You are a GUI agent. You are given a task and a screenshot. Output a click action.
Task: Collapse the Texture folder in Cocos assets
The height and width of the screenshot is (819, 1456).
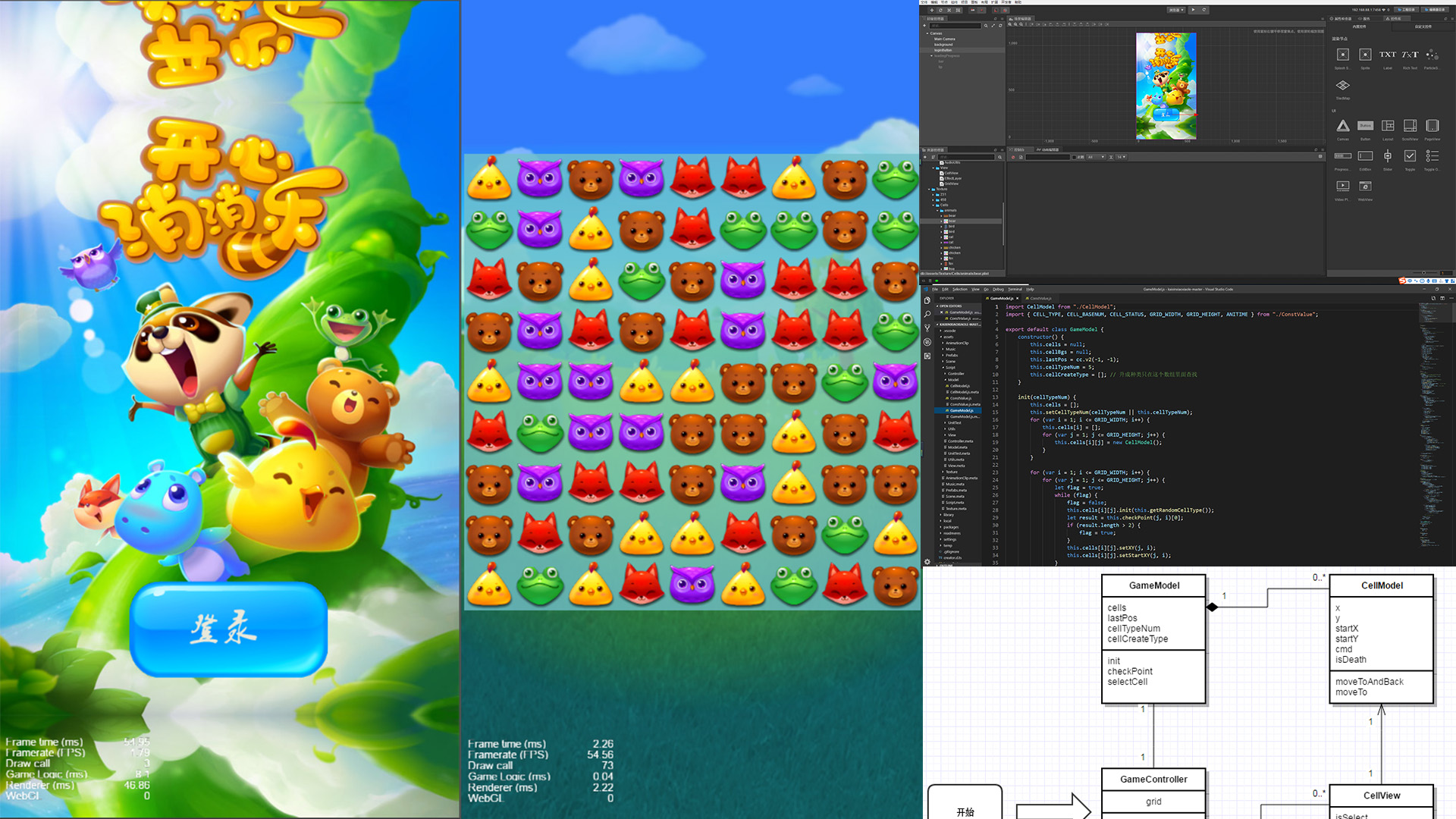(929, 190)
